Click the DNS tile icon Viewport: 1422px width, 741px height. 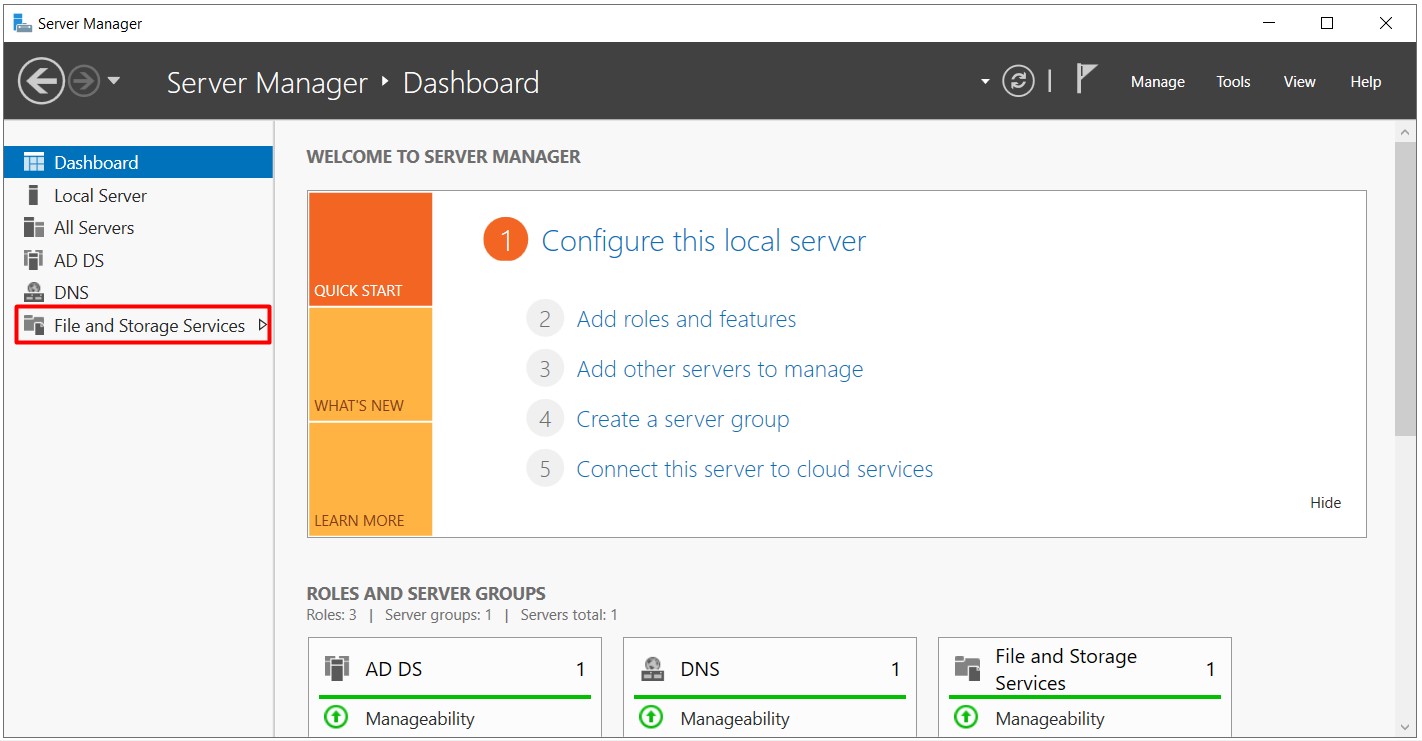(x=652, y=668)
